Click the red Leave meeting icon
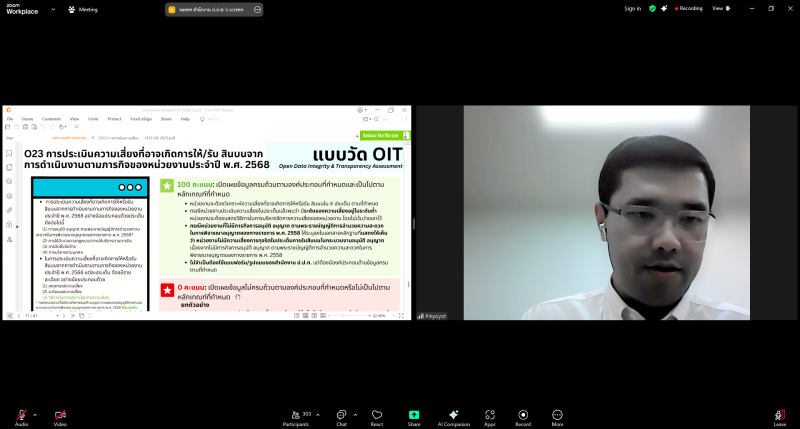The height and width of the screenshot is (429, 800). click(x=779, y=414)
